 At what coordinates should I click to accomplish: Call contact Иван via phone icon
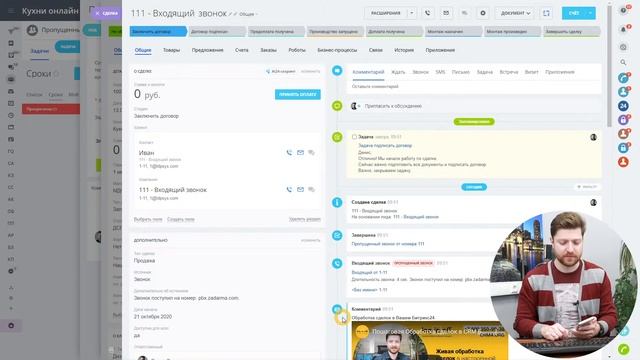coord(289,153)
